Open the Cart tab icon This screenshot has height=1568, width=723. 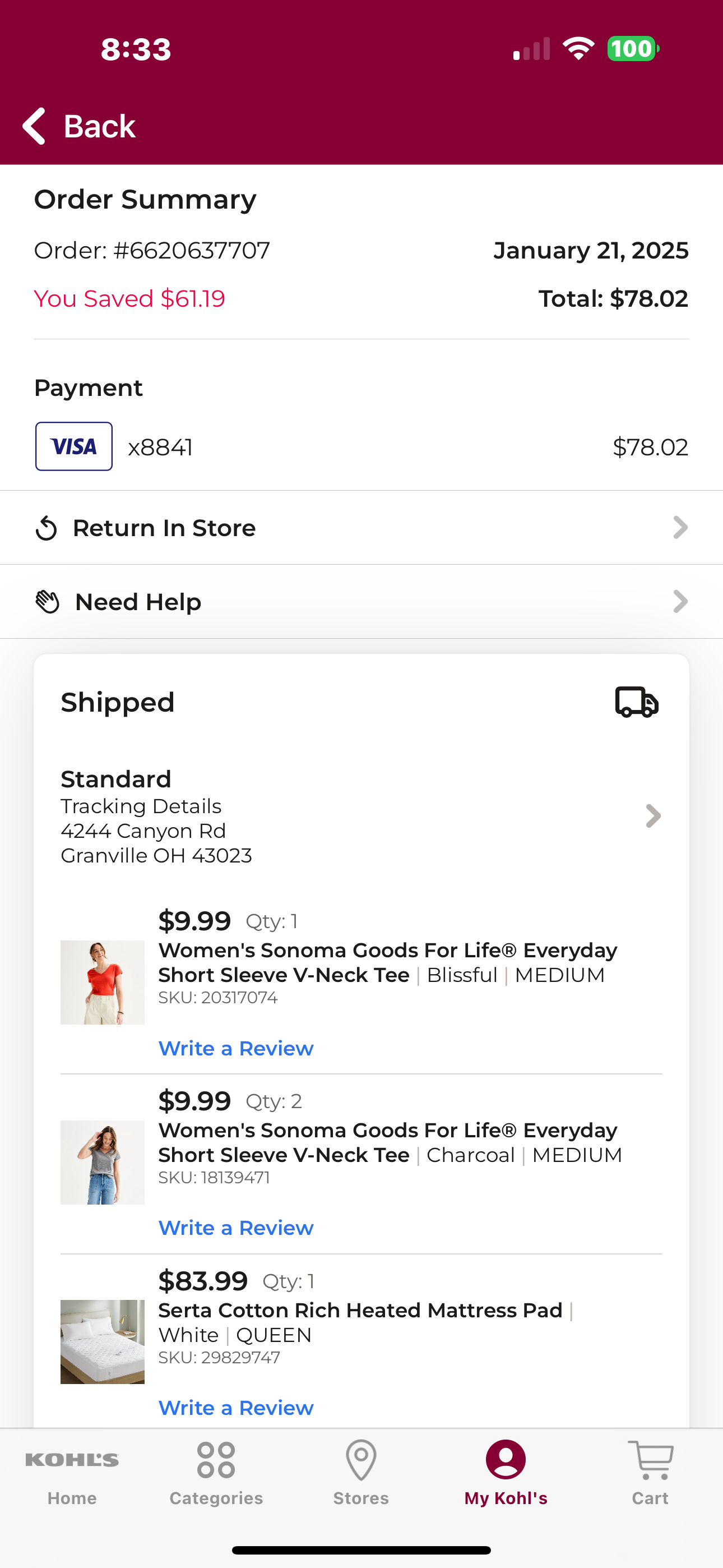650,1460
